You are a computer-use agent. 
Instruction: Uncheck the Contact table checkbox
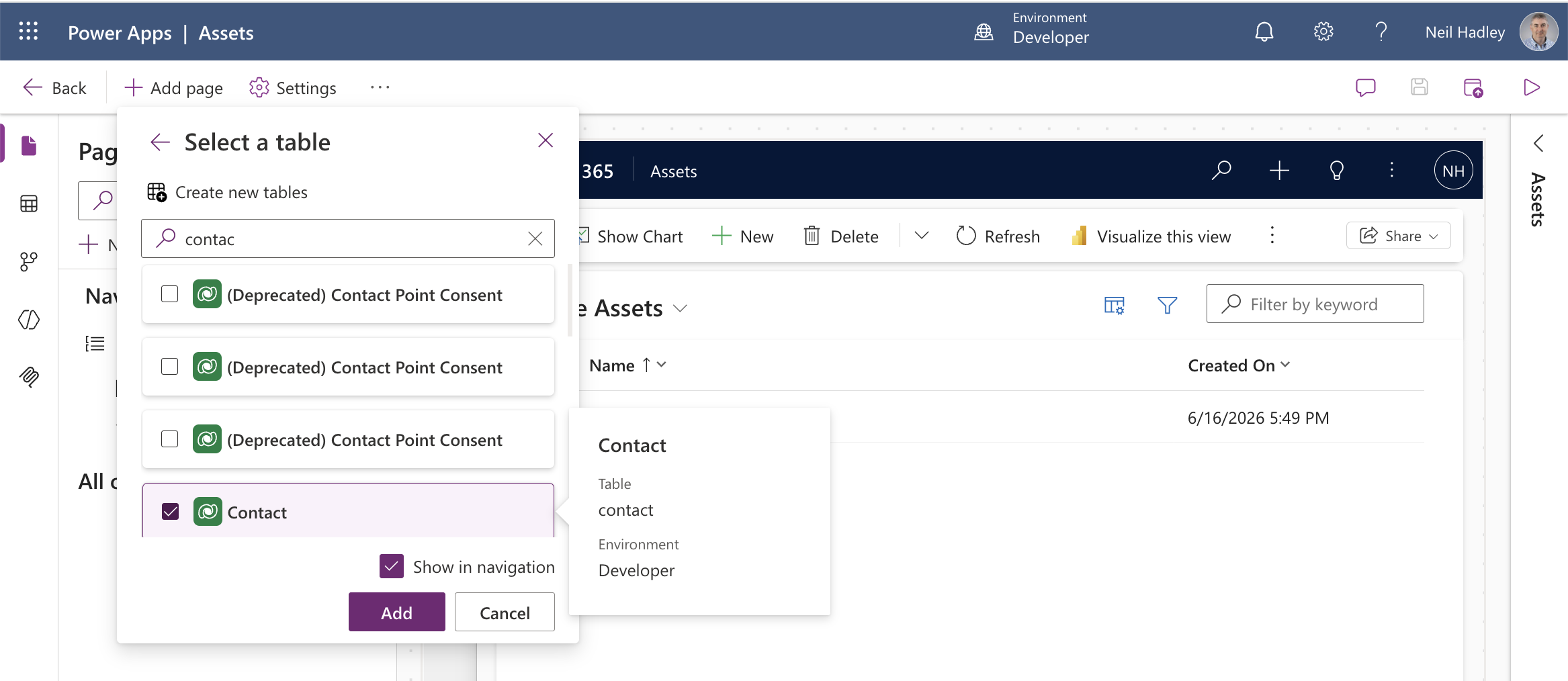click(x=171, y=512)
